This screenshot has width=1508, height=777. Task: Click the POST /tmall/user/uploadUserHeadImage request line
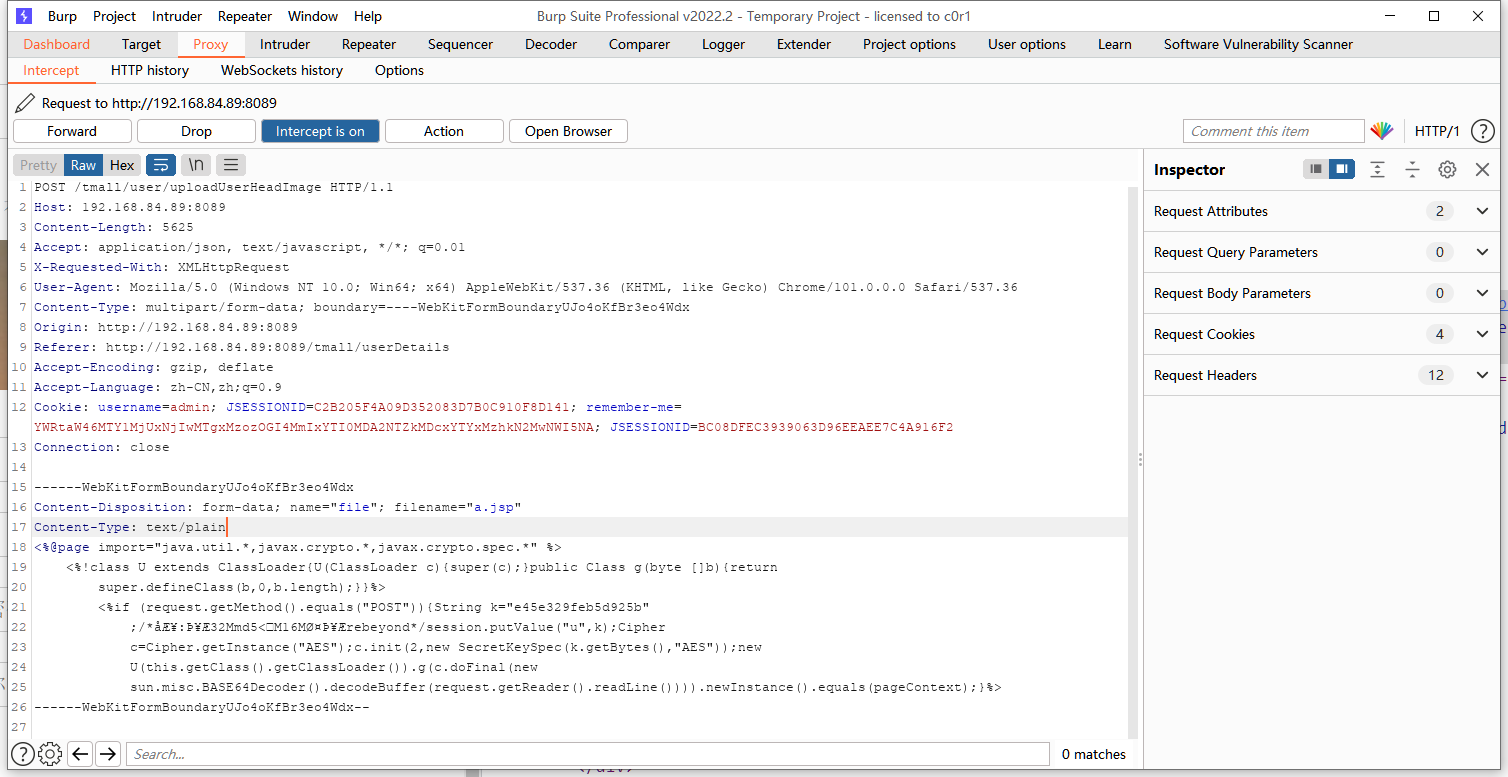pos(214,187)
